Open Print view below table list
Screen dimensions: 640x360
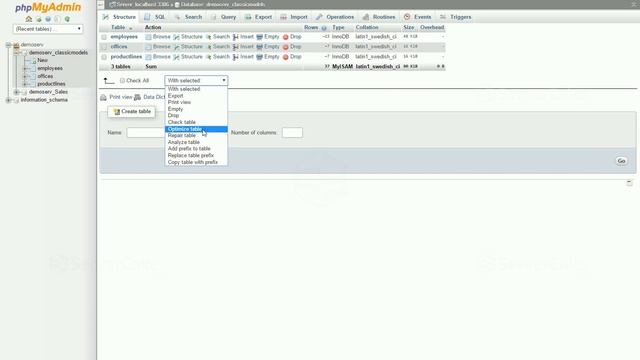click(x=116, y=97)
